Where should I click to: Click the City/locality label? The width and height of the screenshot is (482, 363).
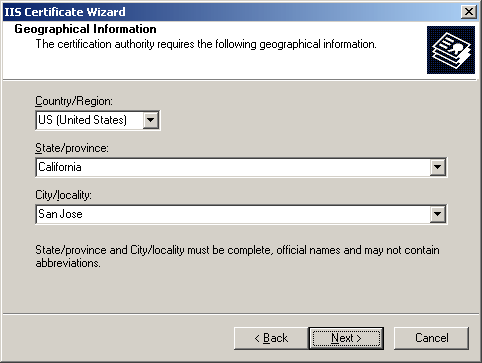pos(63,195)
